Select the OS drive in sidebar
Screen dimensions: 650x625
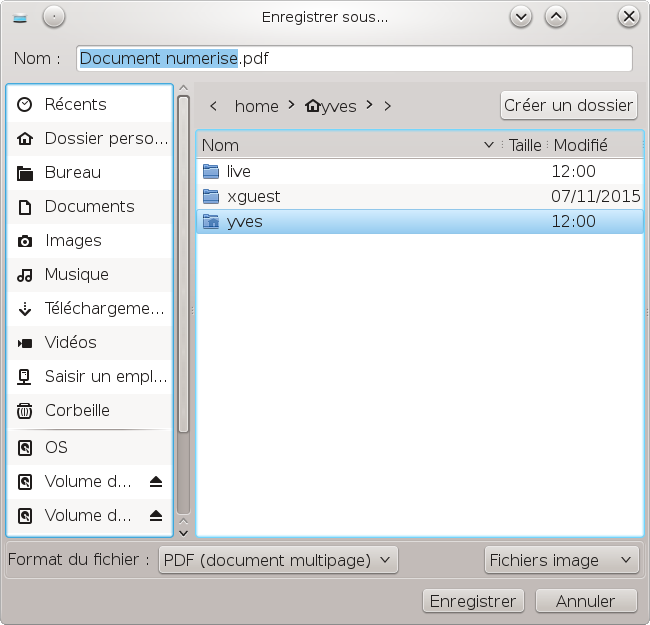[56, 447]
